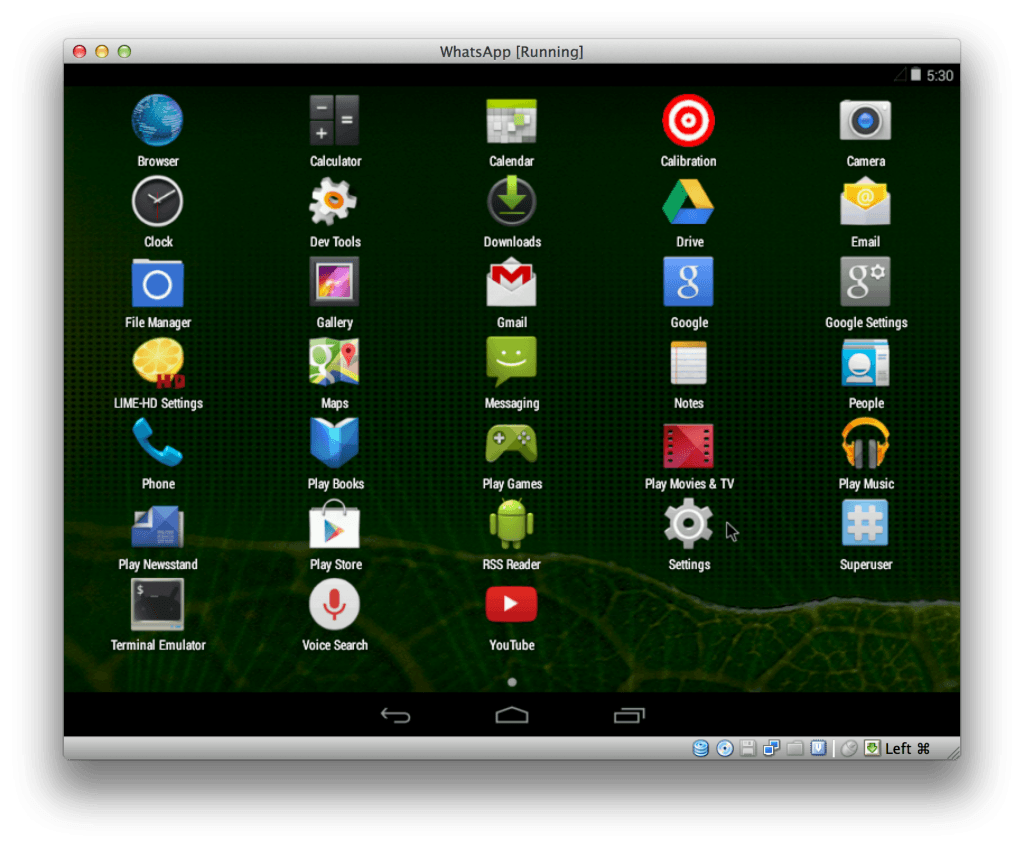Start Voice Search microphone
1024x848 pixels.
tap(334, 605)
